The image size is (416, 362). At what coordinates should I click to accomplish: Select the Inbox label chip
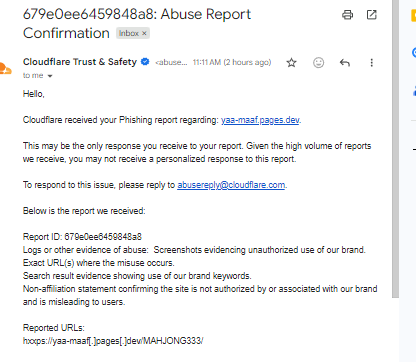129,33
